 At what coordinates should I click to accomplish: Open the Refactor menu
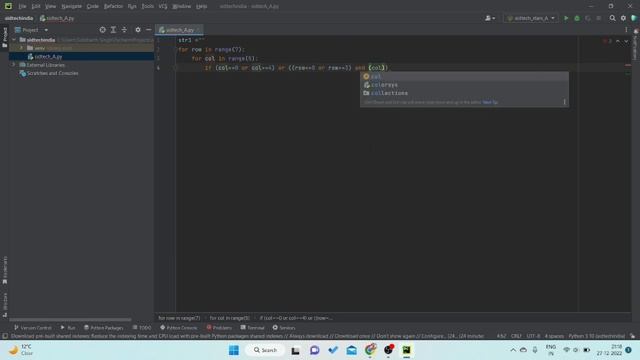point(113,6)
